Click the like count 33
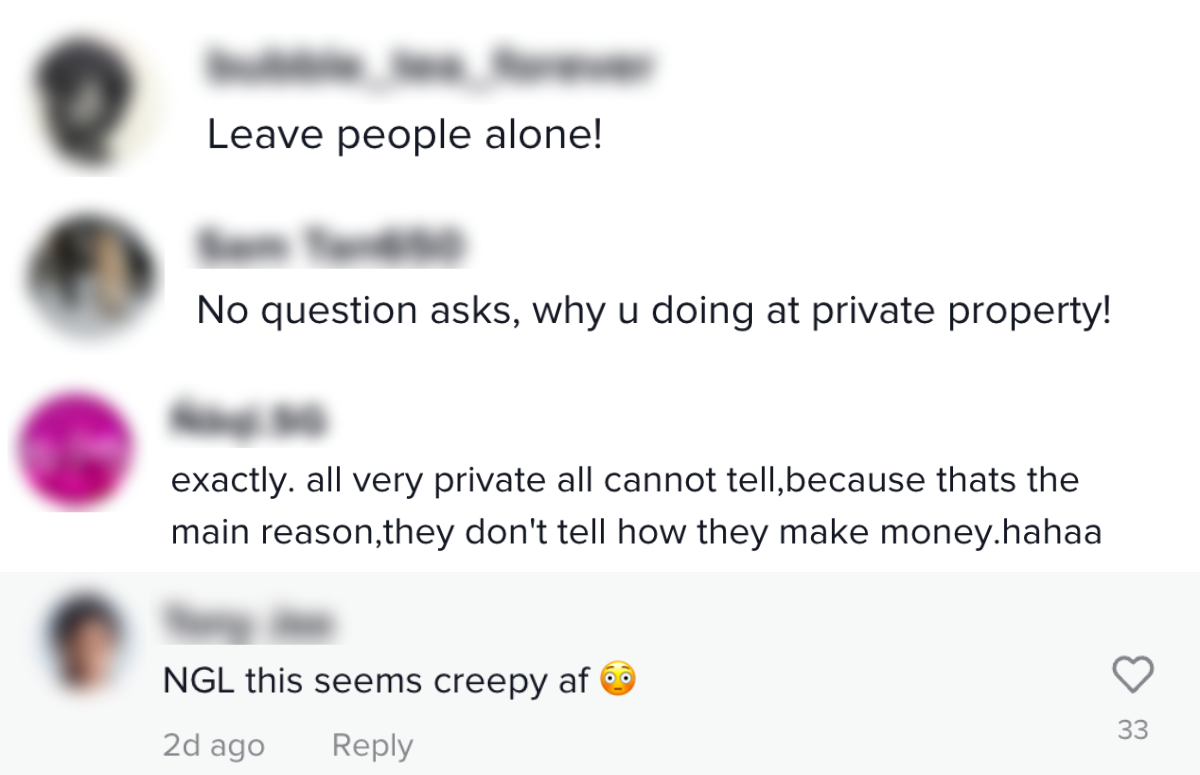 (1132, 730)
